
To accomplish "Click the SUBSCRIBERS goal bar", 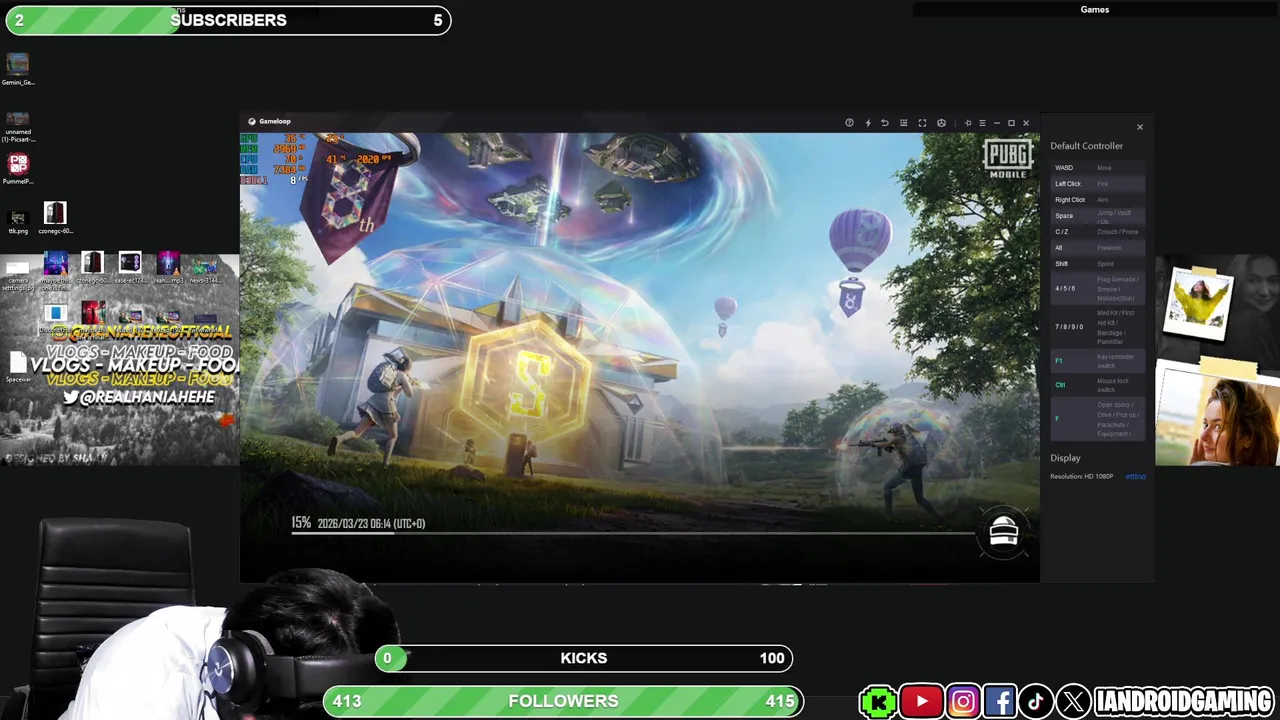I will (x=228, y=20).
